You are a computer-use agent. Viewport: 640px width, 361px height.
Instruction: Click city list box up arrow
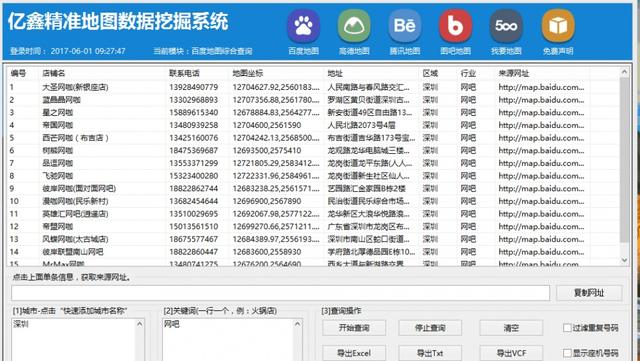(x=140, y=324)
